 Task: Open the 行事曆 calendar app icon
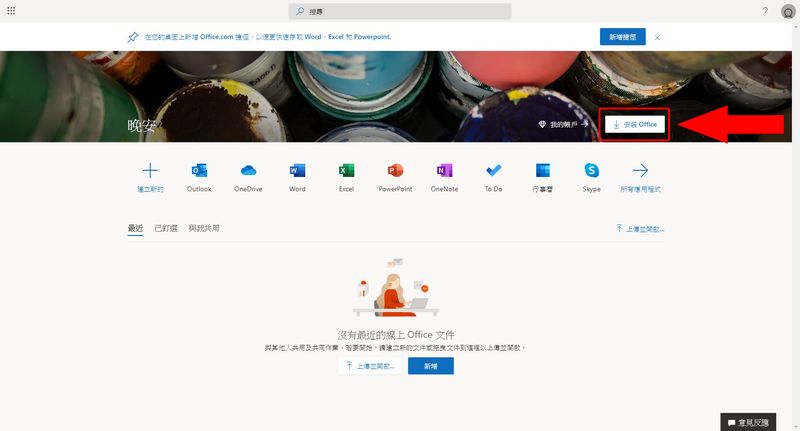(x=542, y=170)
